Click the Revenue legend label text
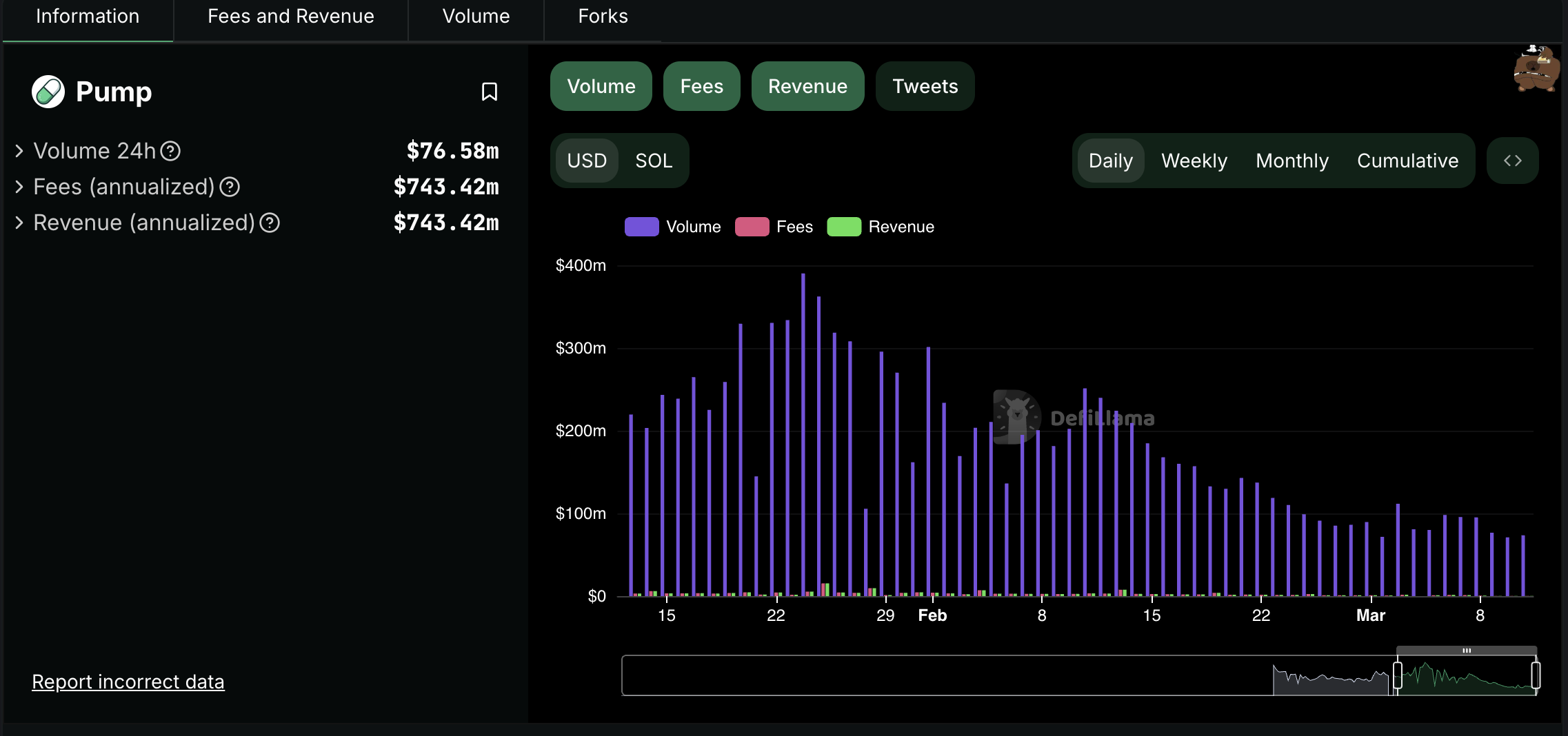 point(901,227)
